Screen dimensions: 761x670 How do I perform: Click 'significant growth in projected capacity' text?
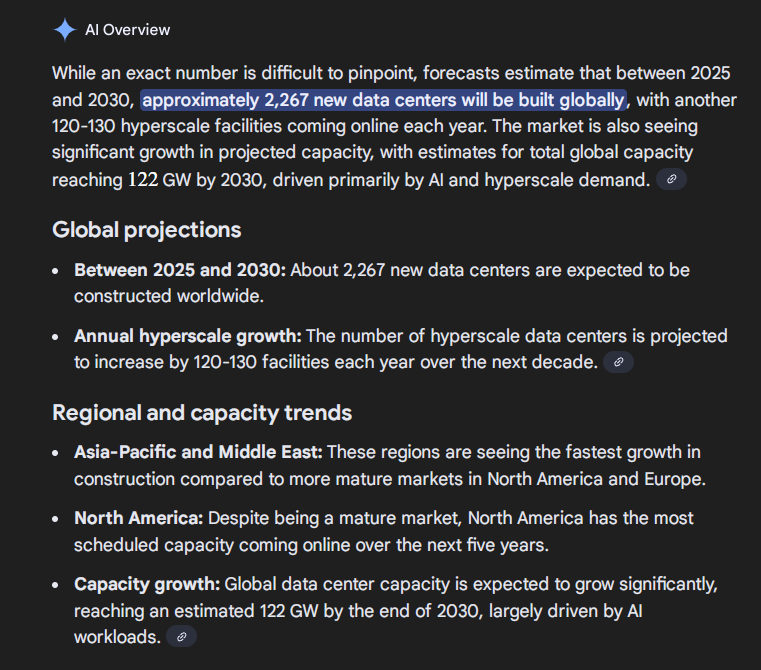pos(213,152)
